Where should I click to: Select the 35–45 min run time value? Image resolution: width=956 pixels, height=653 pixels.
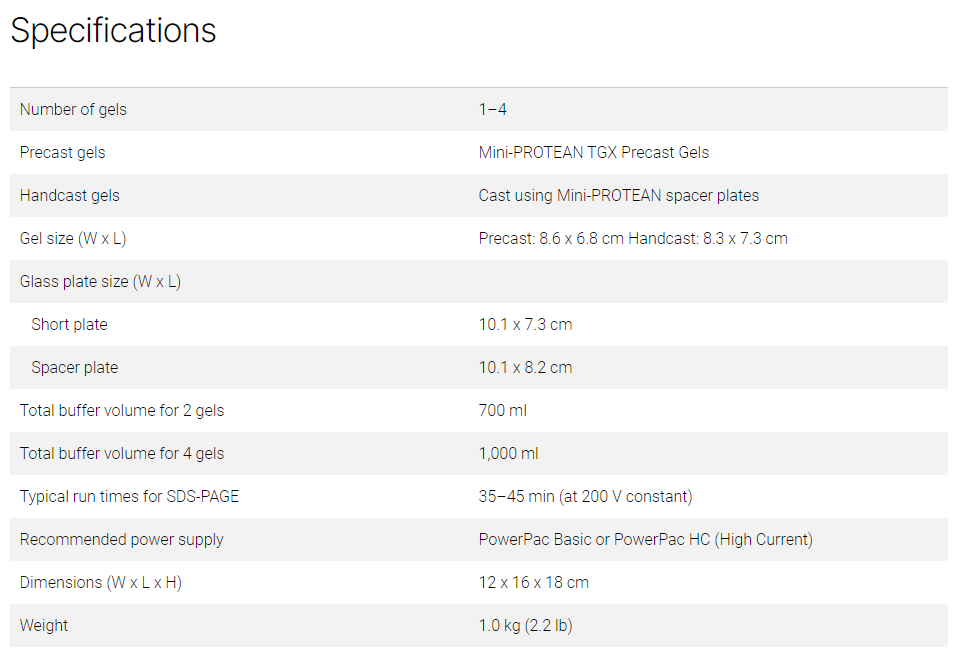(585, 496)
